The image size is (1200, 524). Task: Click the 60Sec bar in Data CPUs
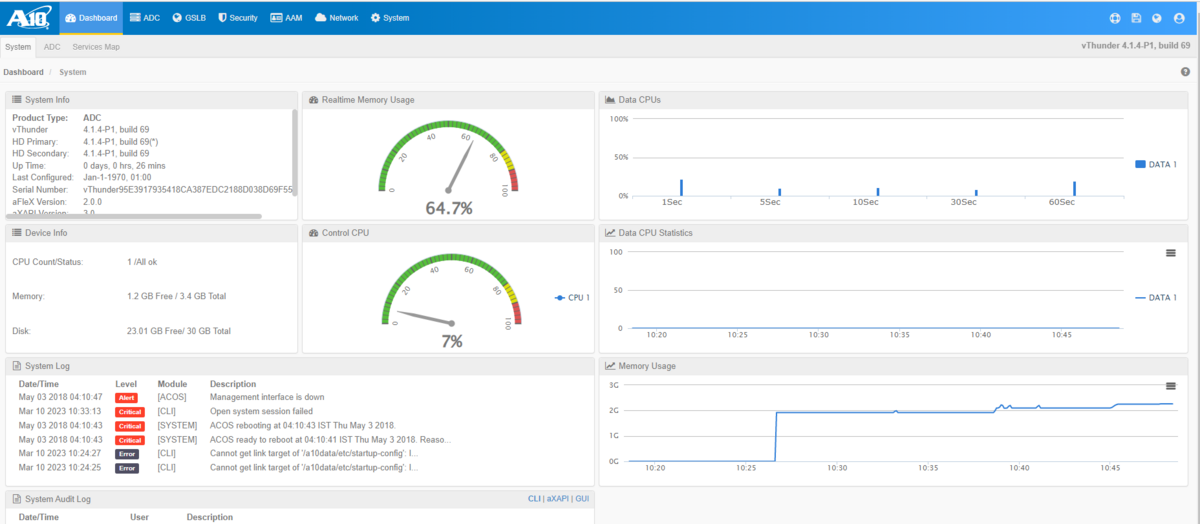pyautogui.click(x=1075, y=188)
